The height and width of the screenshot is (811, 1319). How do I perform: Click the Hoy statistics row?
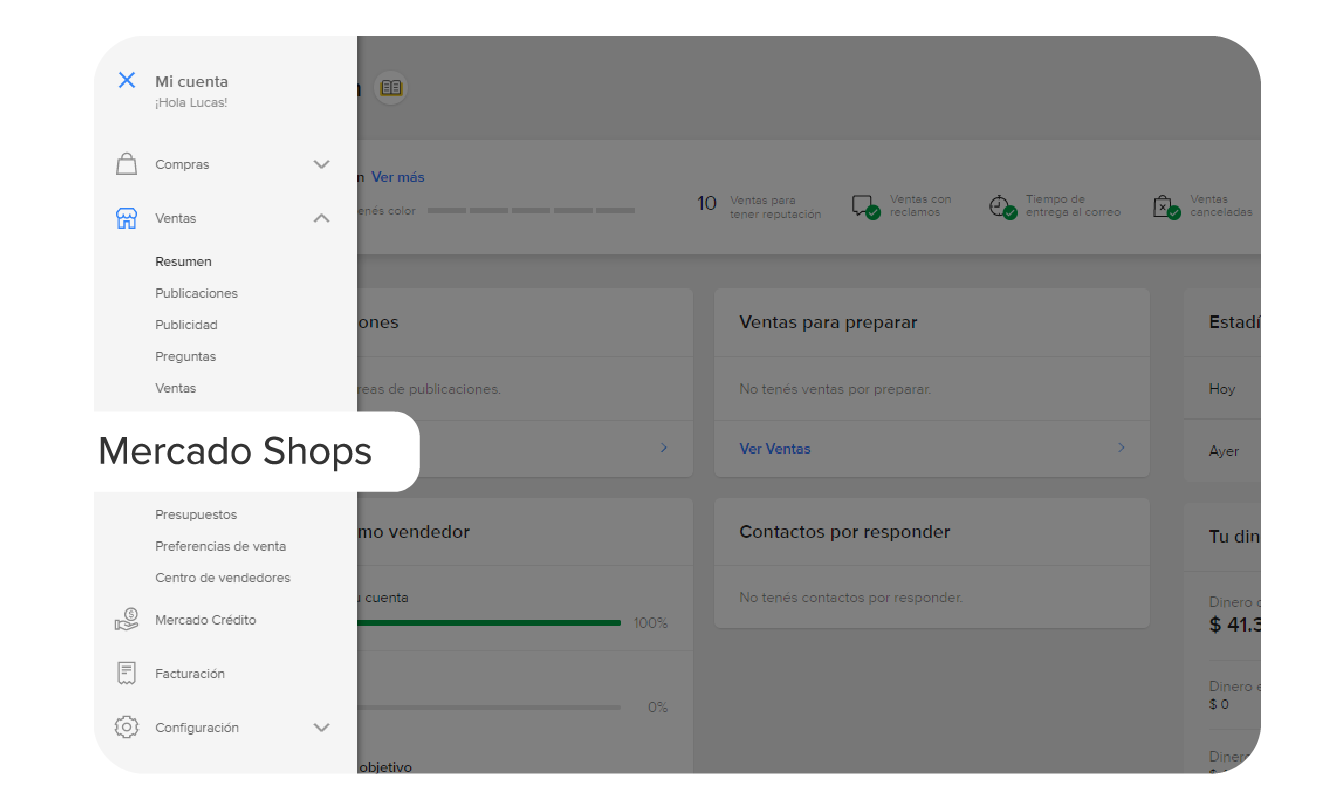[x=1222, y=389]
